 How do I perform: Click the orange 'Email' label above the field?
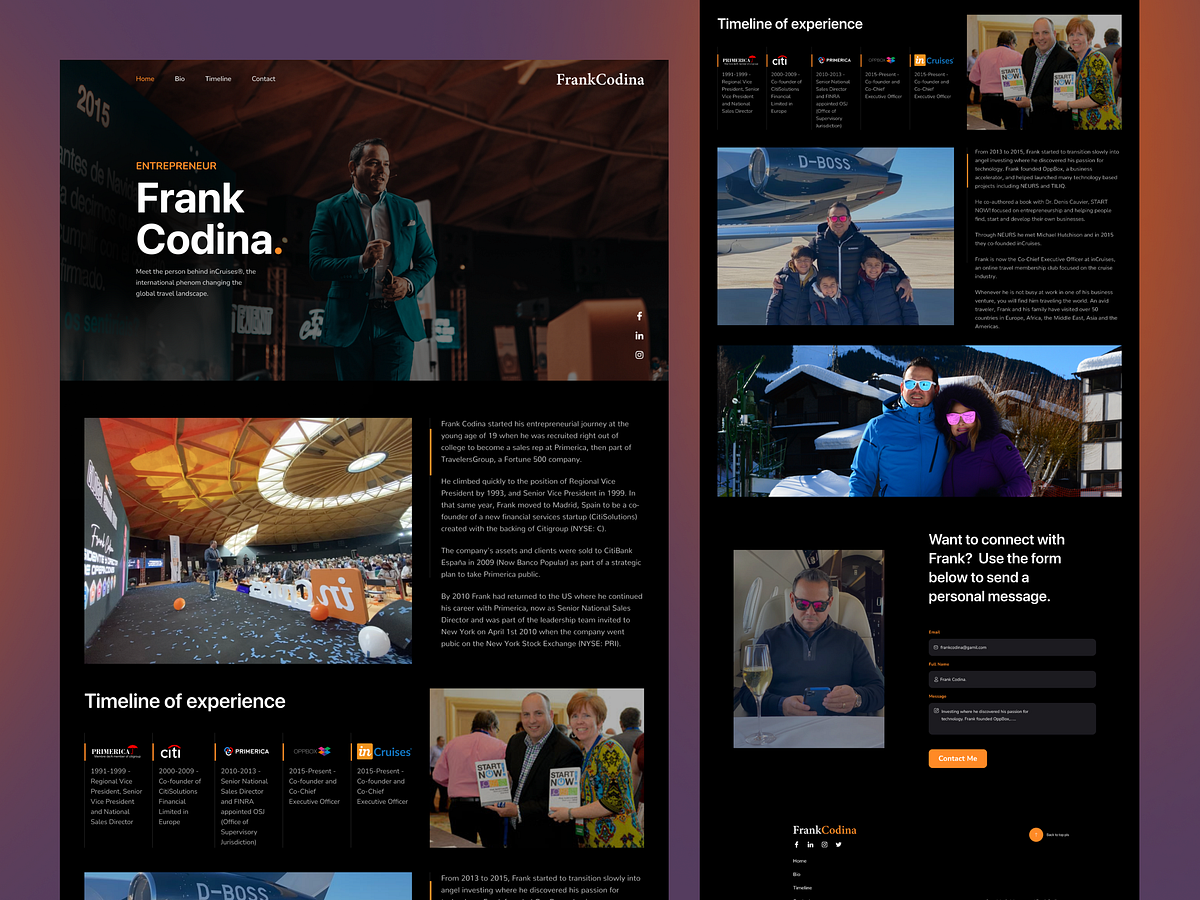coord(934,632)
